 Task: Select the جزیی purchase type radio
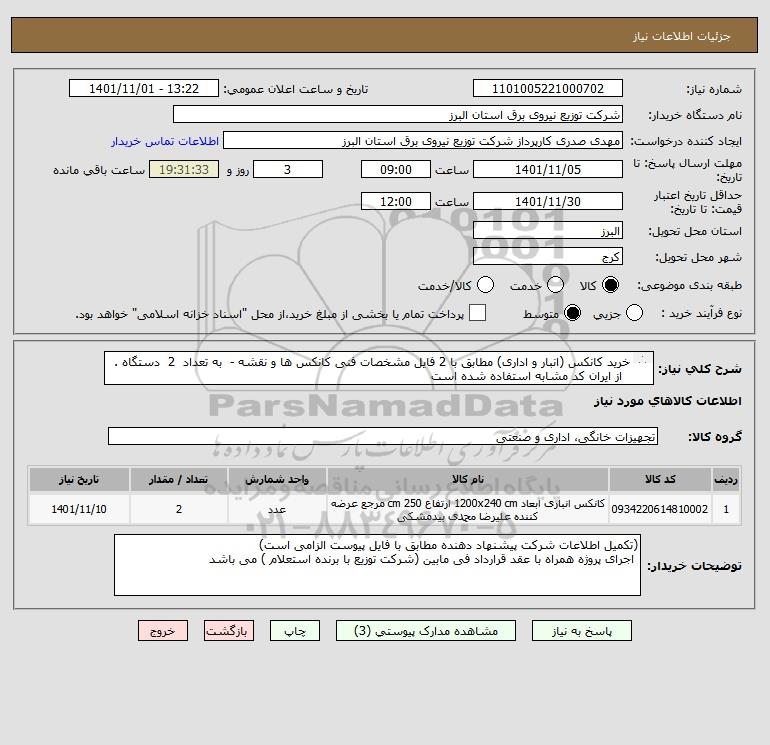[x=634, y=313]
